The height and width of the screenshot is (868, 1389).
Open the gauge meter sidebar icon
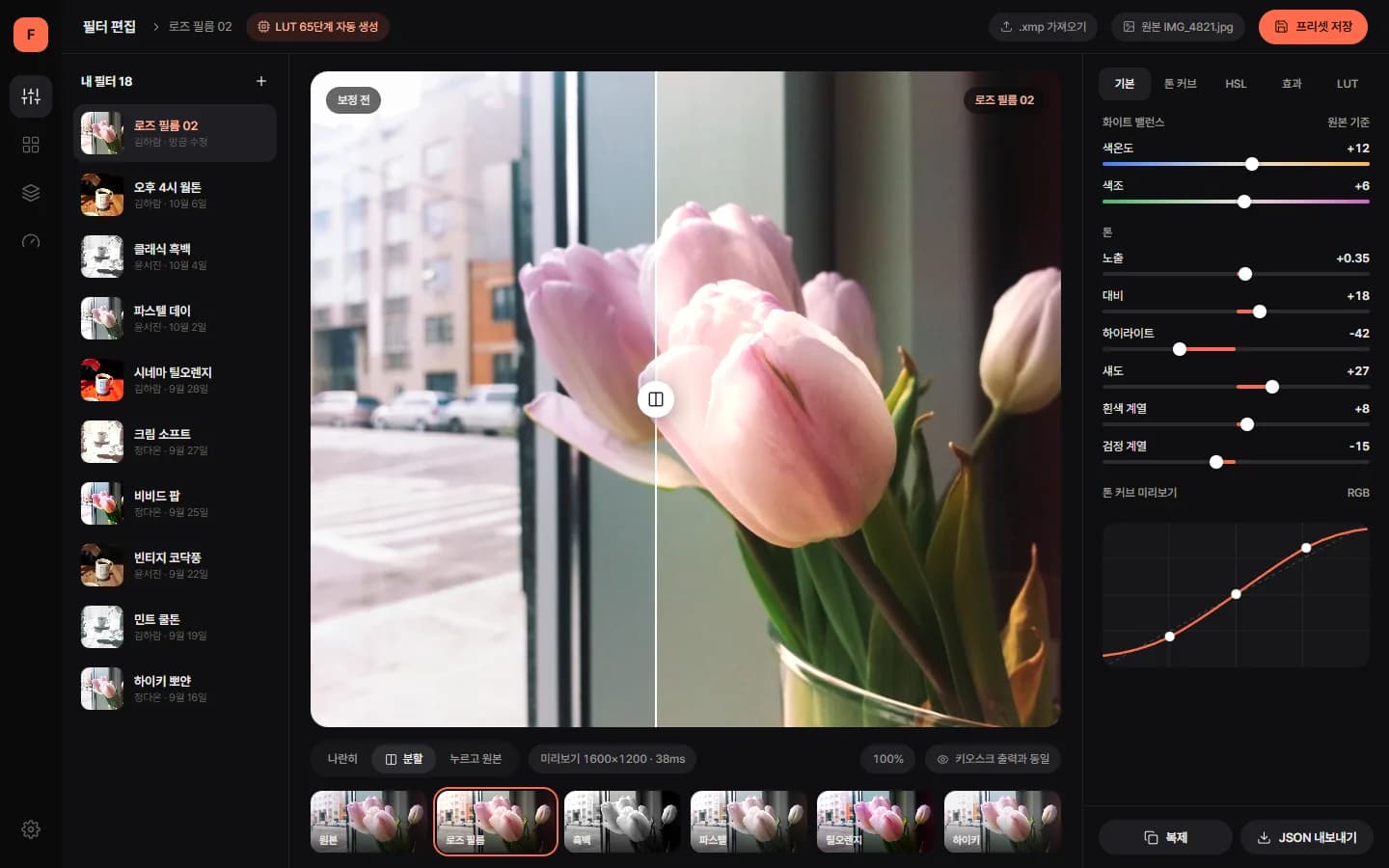click(x=31, y=241)
